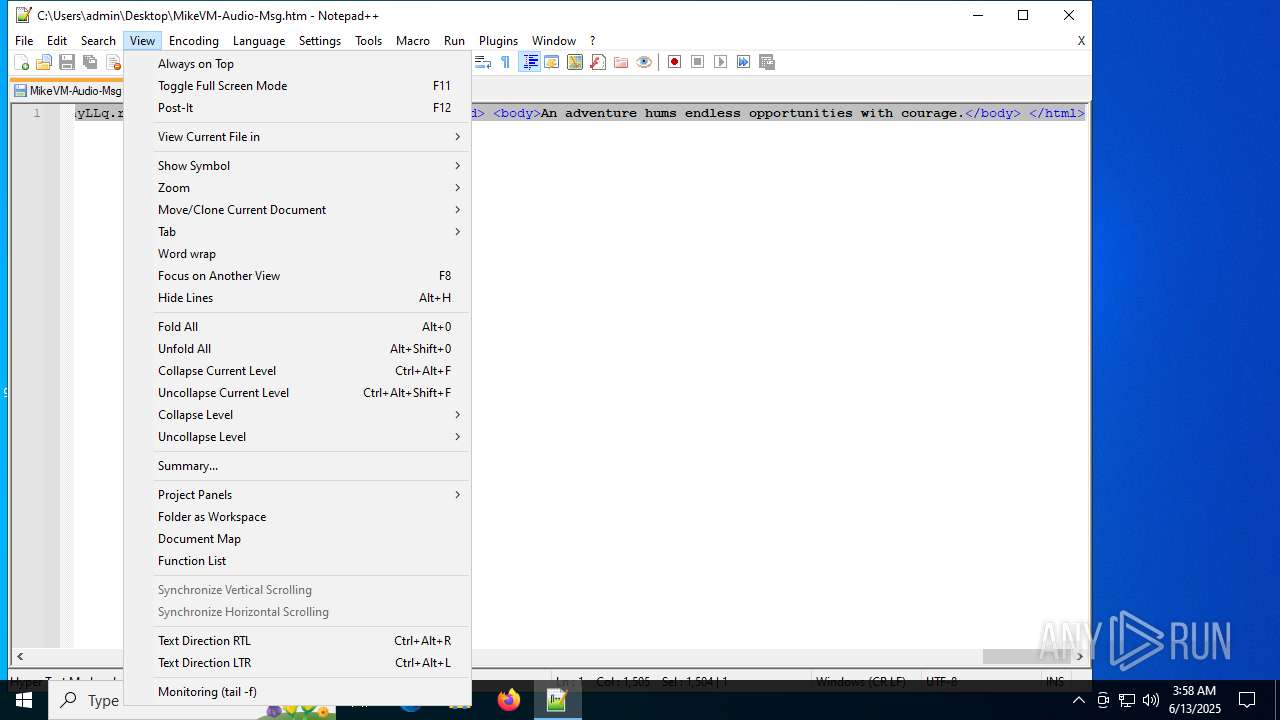Click the Folder as Workspace toolbar icon
The width and height of the screenshot is (1280, 720).
(620, 62)
